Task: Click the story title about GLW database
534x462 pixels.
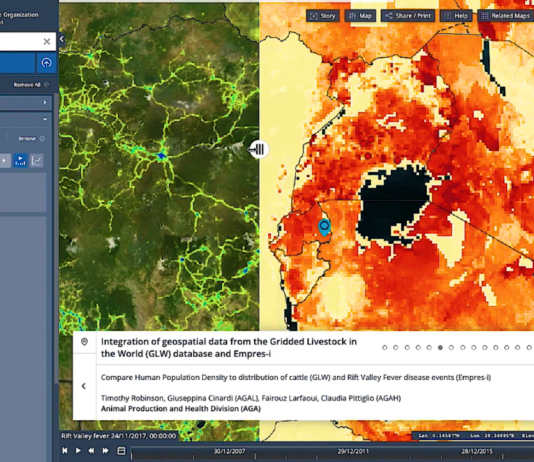Action: click(229, 348)
